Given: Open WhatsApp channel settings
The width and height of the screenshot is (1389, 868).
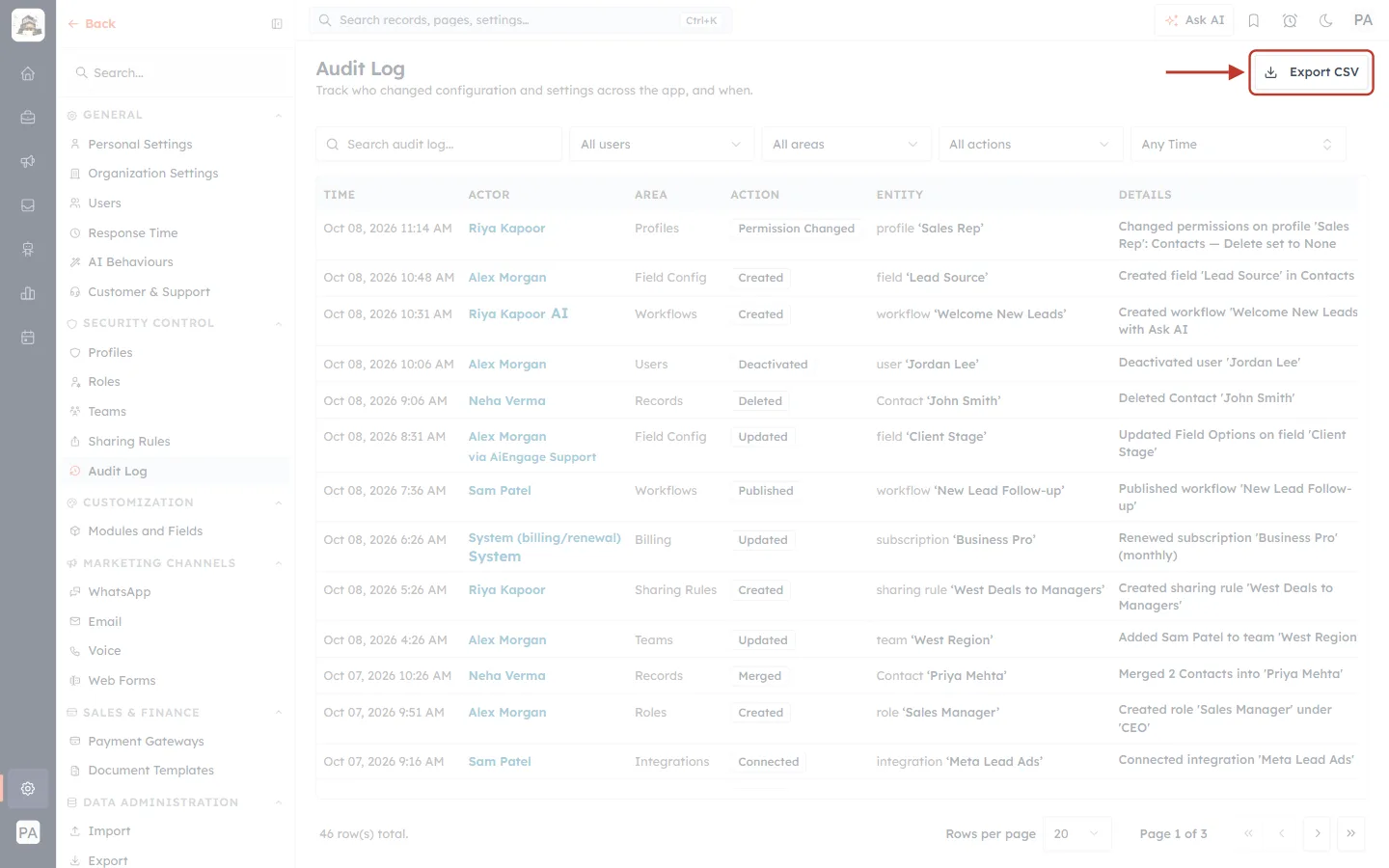Looking at the screenshot, I should [119, 592].
